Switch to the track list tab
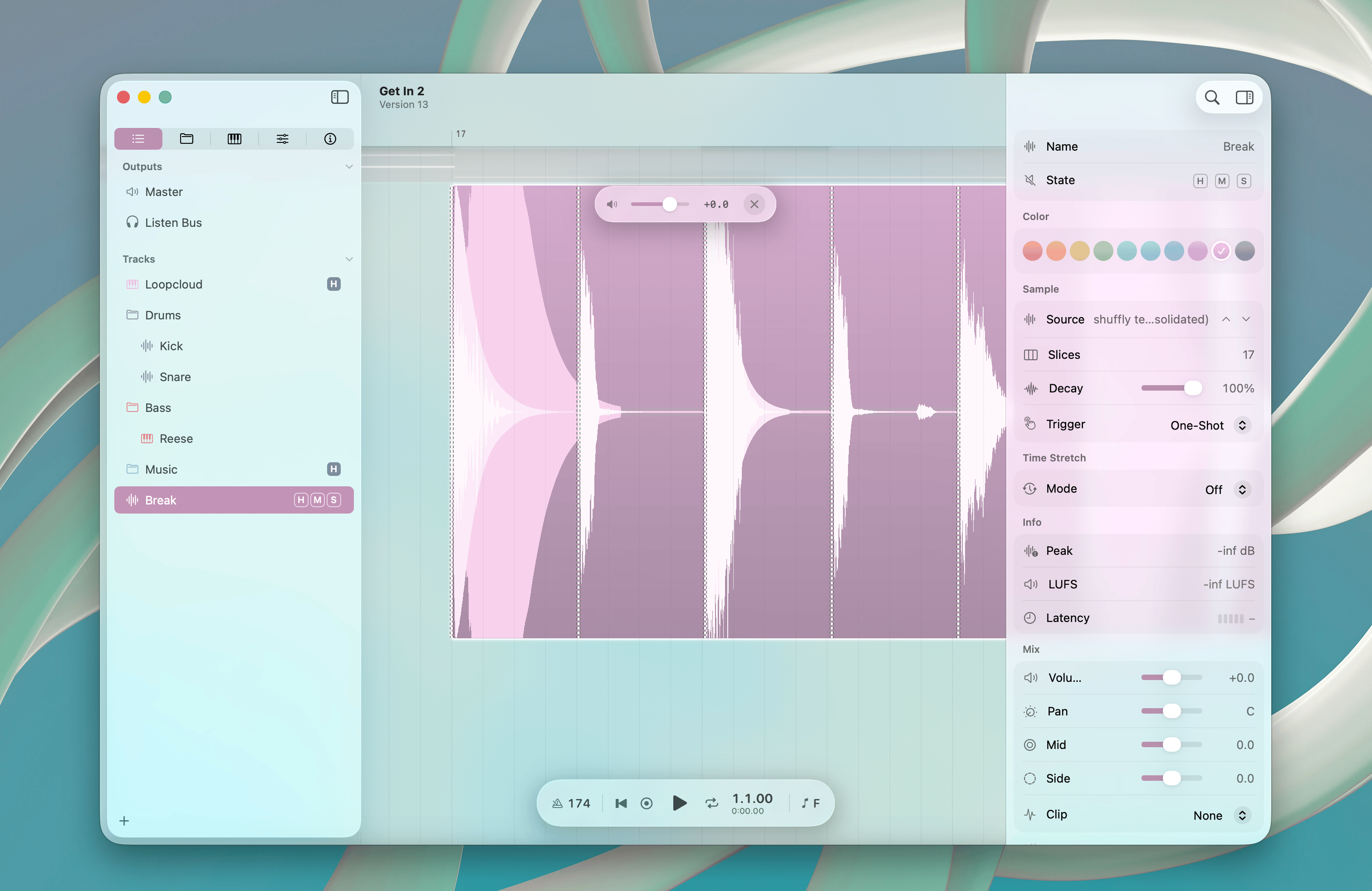 [138, 139]
